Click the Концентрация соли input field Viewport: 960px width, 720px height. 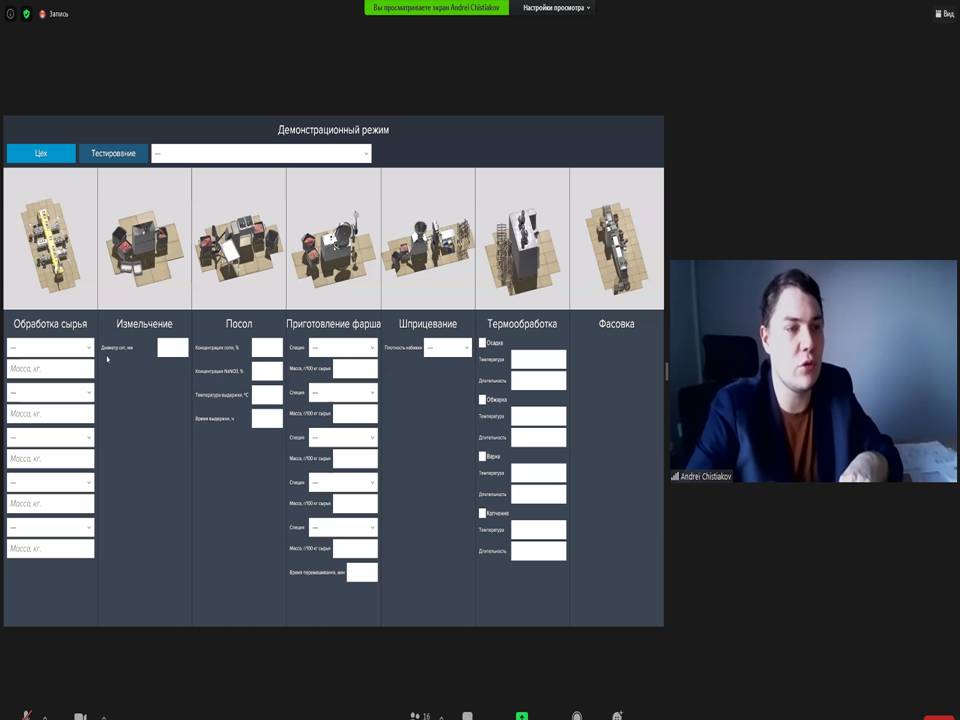point(267,348)
